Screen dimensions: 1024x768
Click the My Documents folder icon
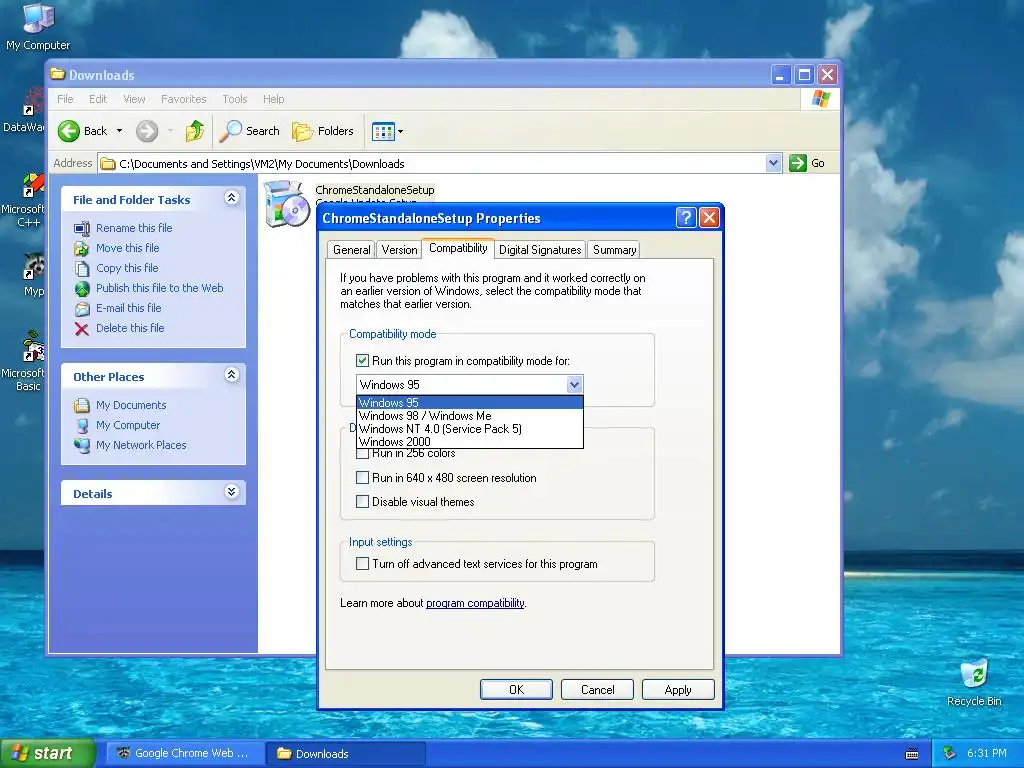pyautogui.click(x=82, y=406)
